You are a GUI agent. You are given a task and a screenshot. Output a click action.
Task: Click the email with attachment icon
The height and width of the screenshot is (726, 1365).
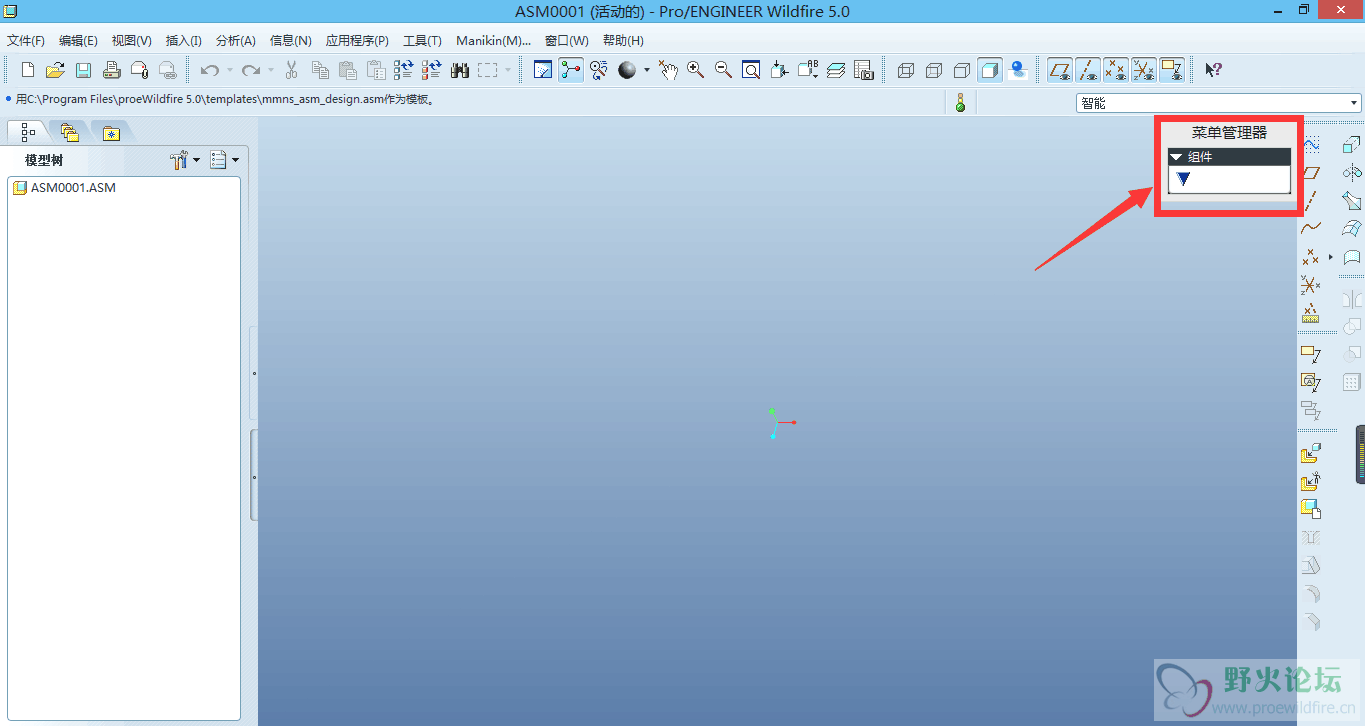point(140,70)
